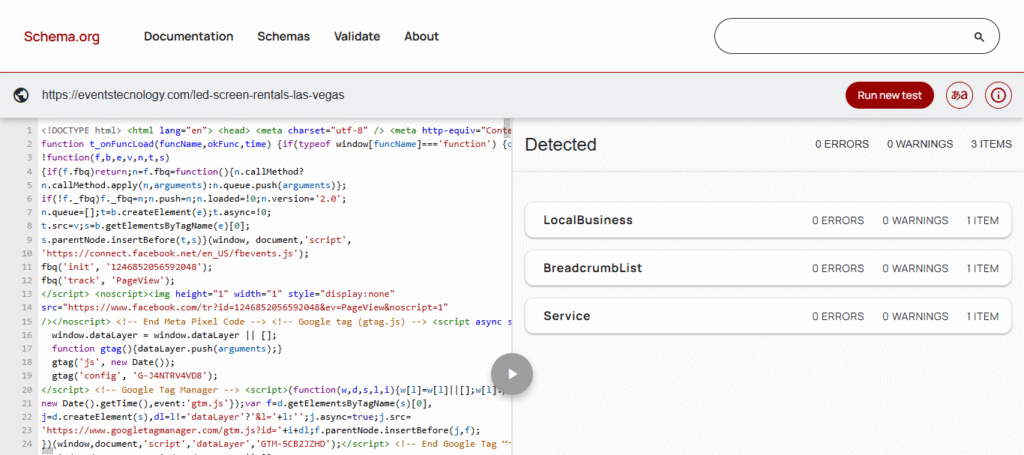The image size is (1024, 455).
Task: Click the 3 ITEMS summary count
Action: click(x=991, y=144)
